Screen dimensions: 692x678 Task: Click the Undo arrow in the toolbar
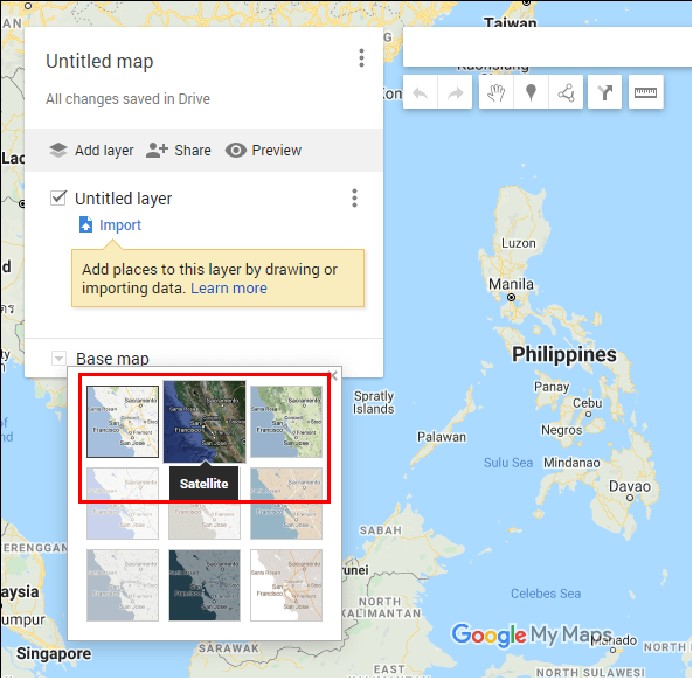421,94
